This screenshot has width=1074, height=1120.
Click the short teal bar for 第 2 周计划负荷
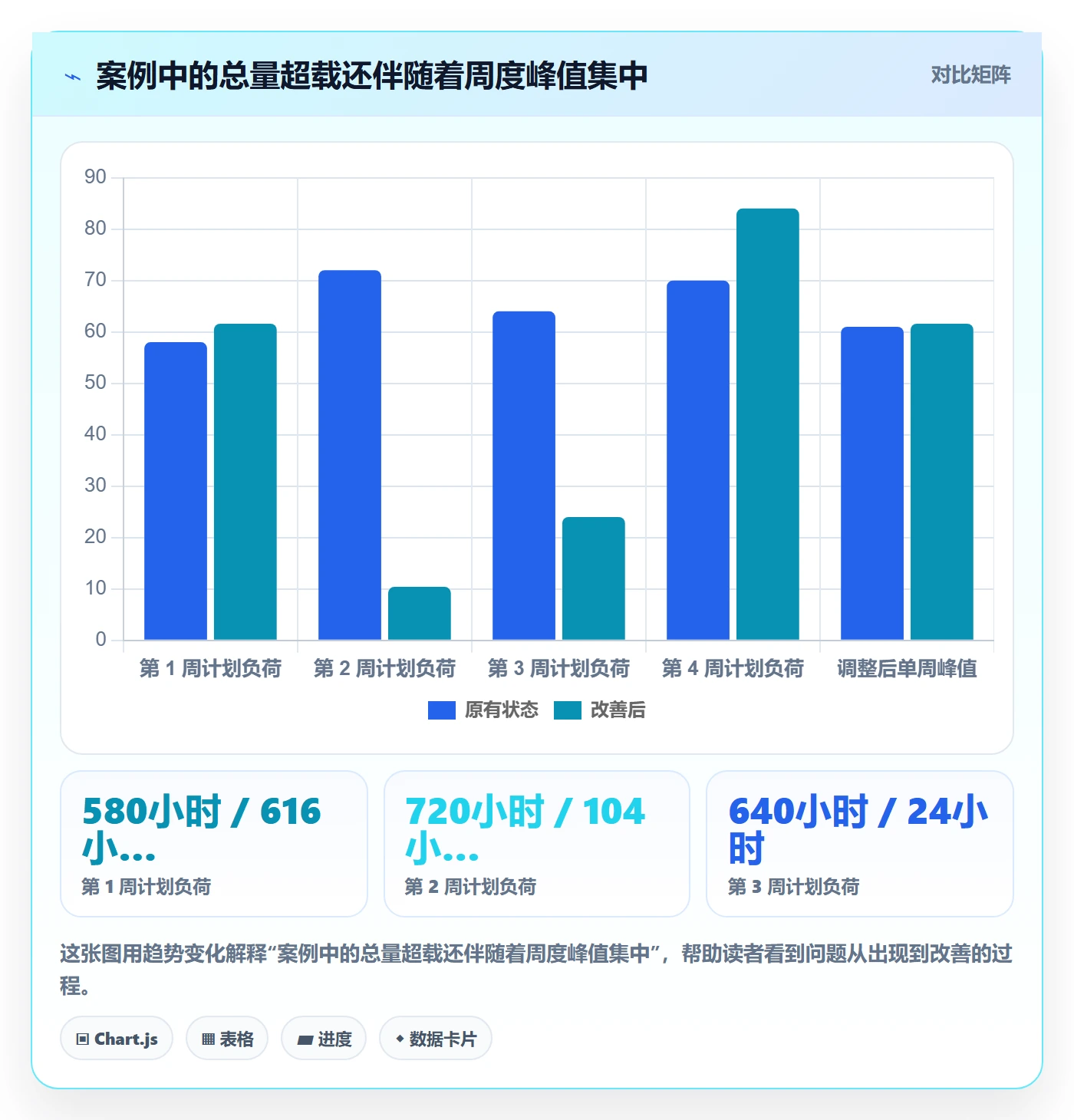coord(420,614)
